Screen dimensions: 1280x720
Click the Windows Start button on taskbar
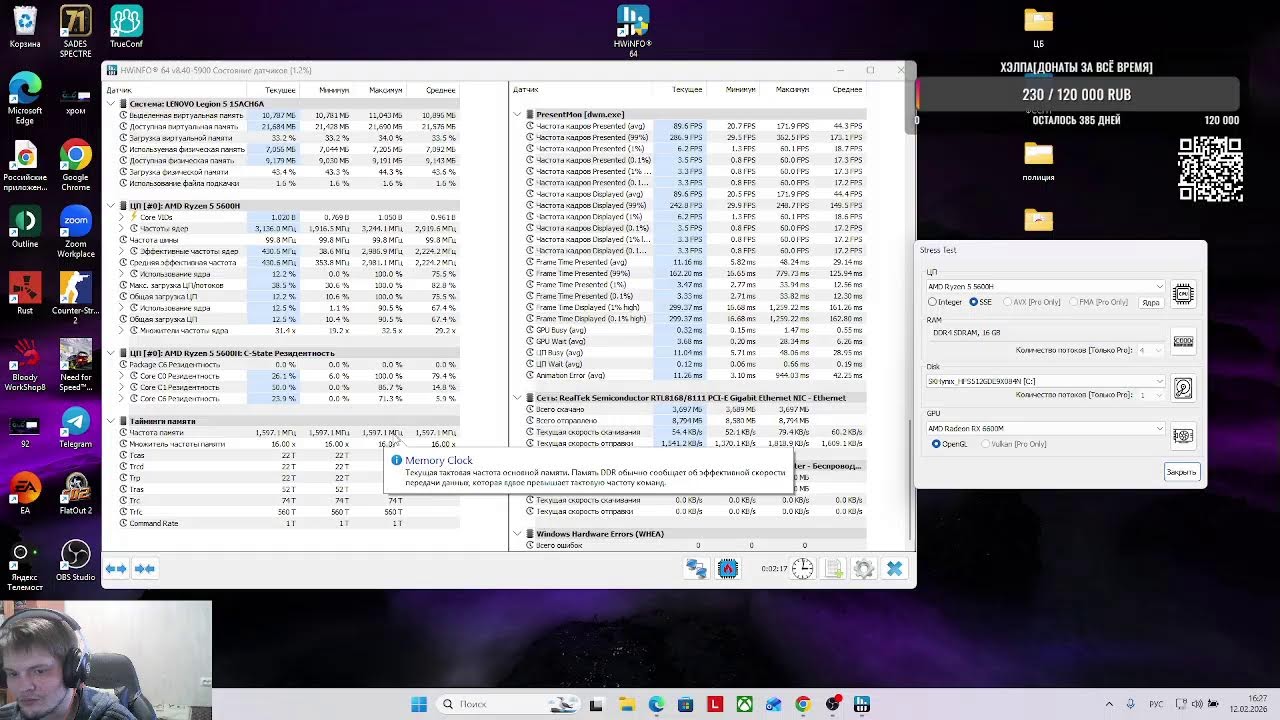(419, 704)
